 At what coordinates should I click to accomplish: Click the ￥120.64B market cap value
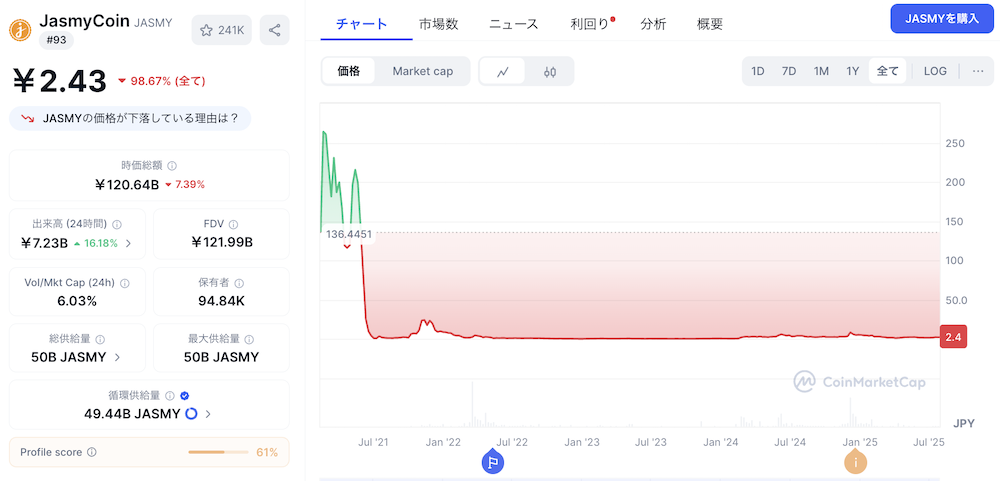126,184
